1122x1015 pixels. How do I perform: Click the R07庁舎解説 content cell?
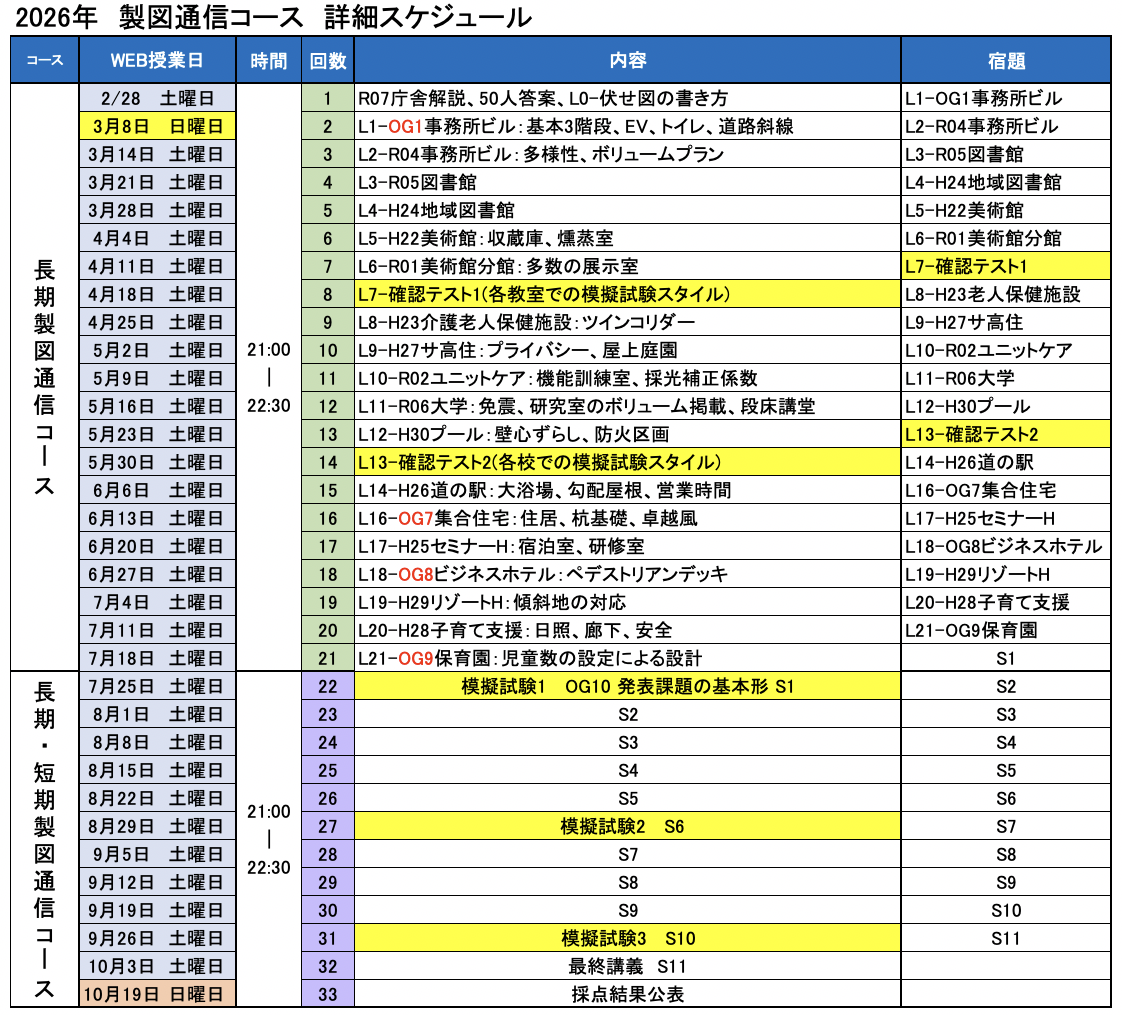[x=627, y=98]
